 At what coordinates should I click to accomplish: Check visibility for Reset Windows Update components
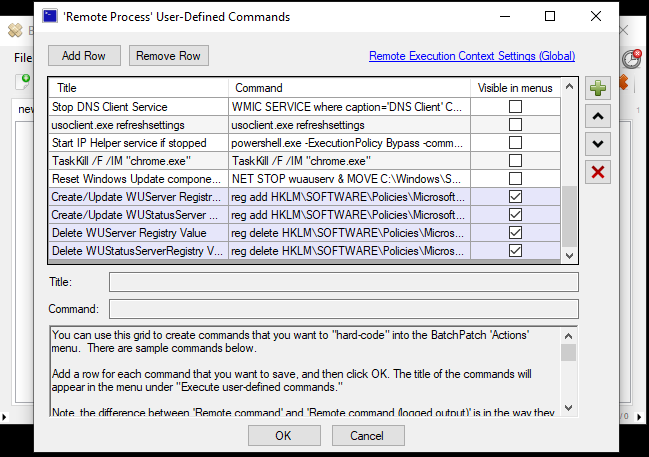click(x=515, y=179)
